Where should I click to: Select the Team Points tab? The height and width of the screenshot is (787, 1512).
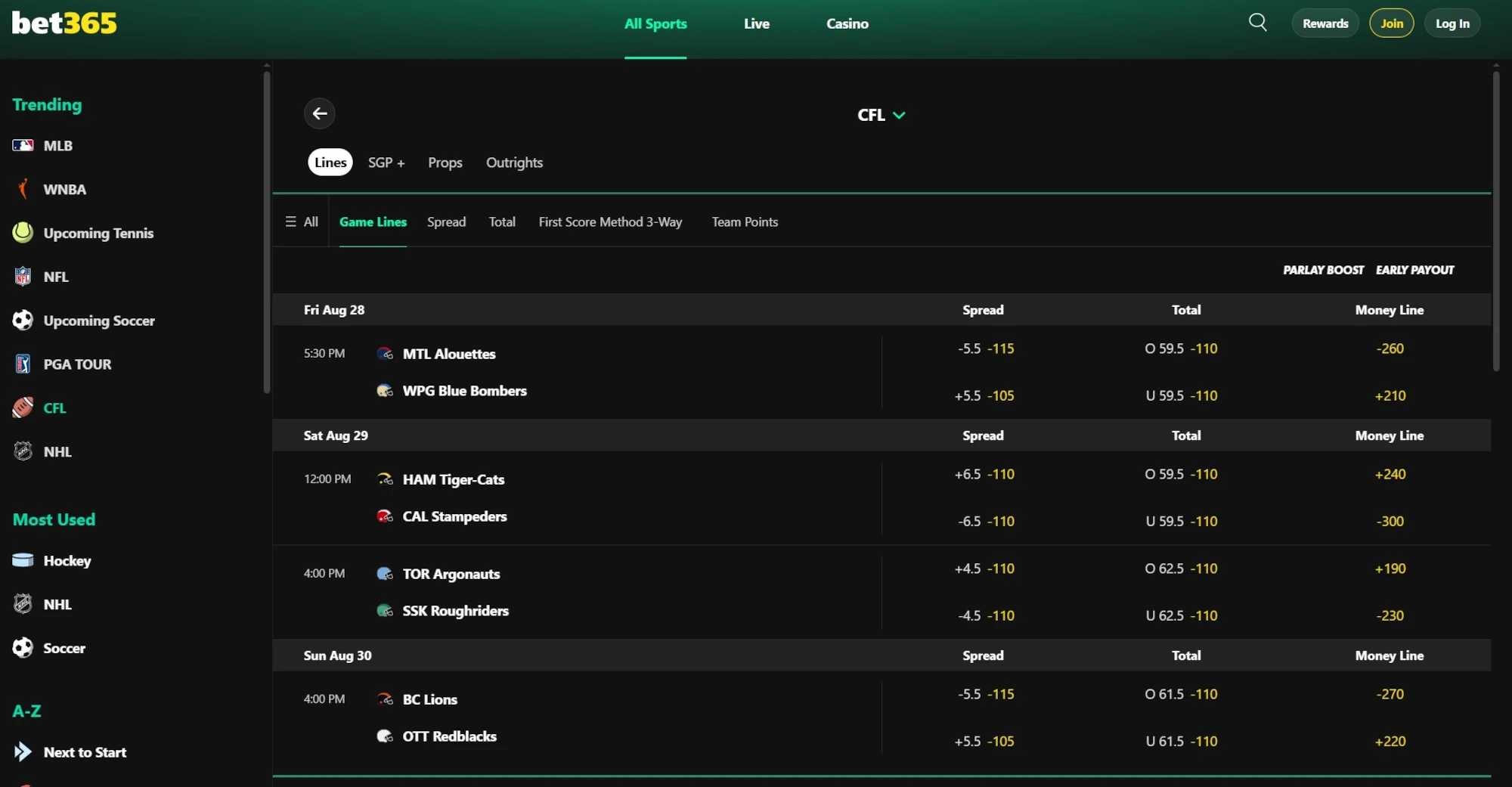[x=745, y=222]
